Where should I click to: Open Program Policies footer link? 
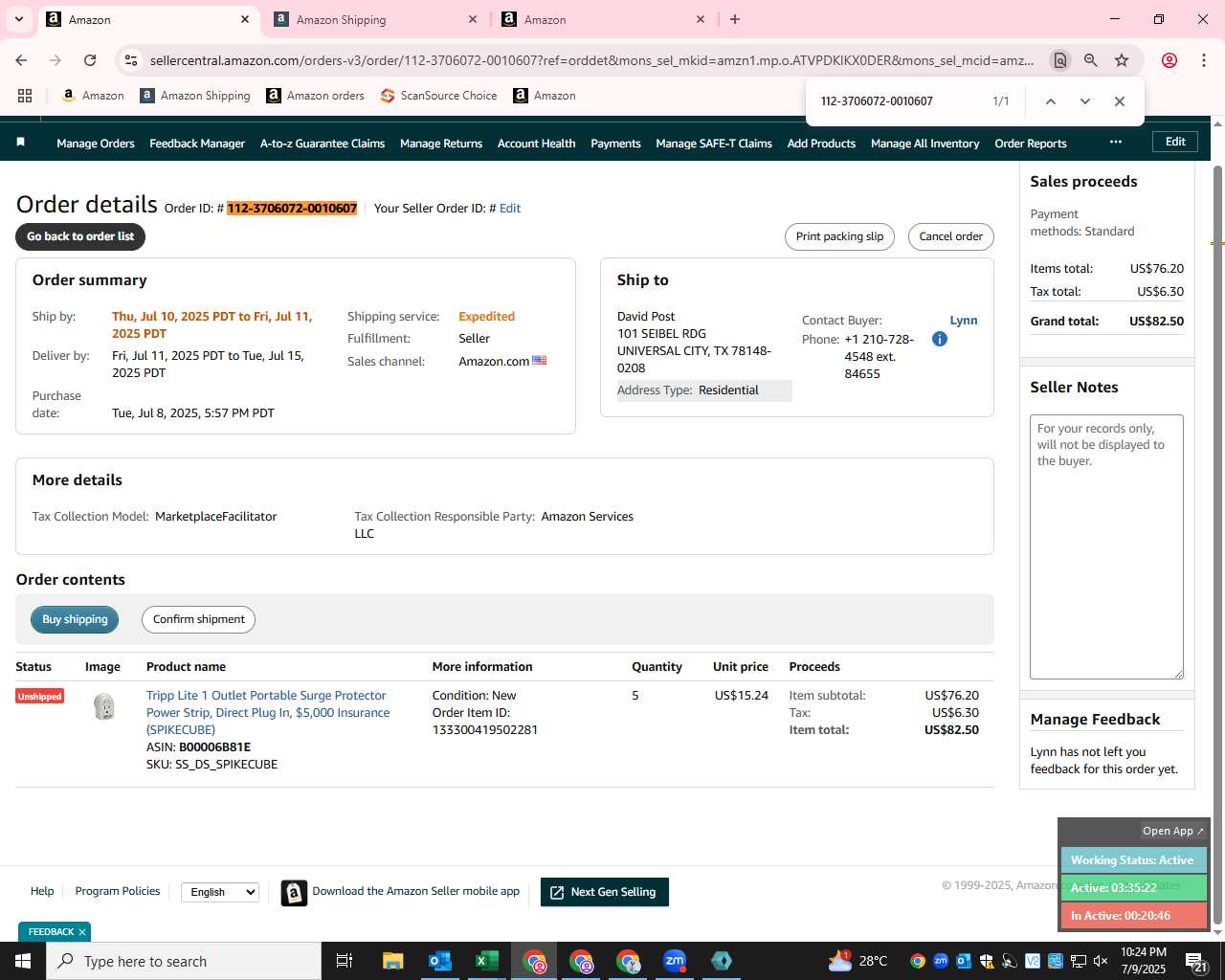[x=118, y=891]
